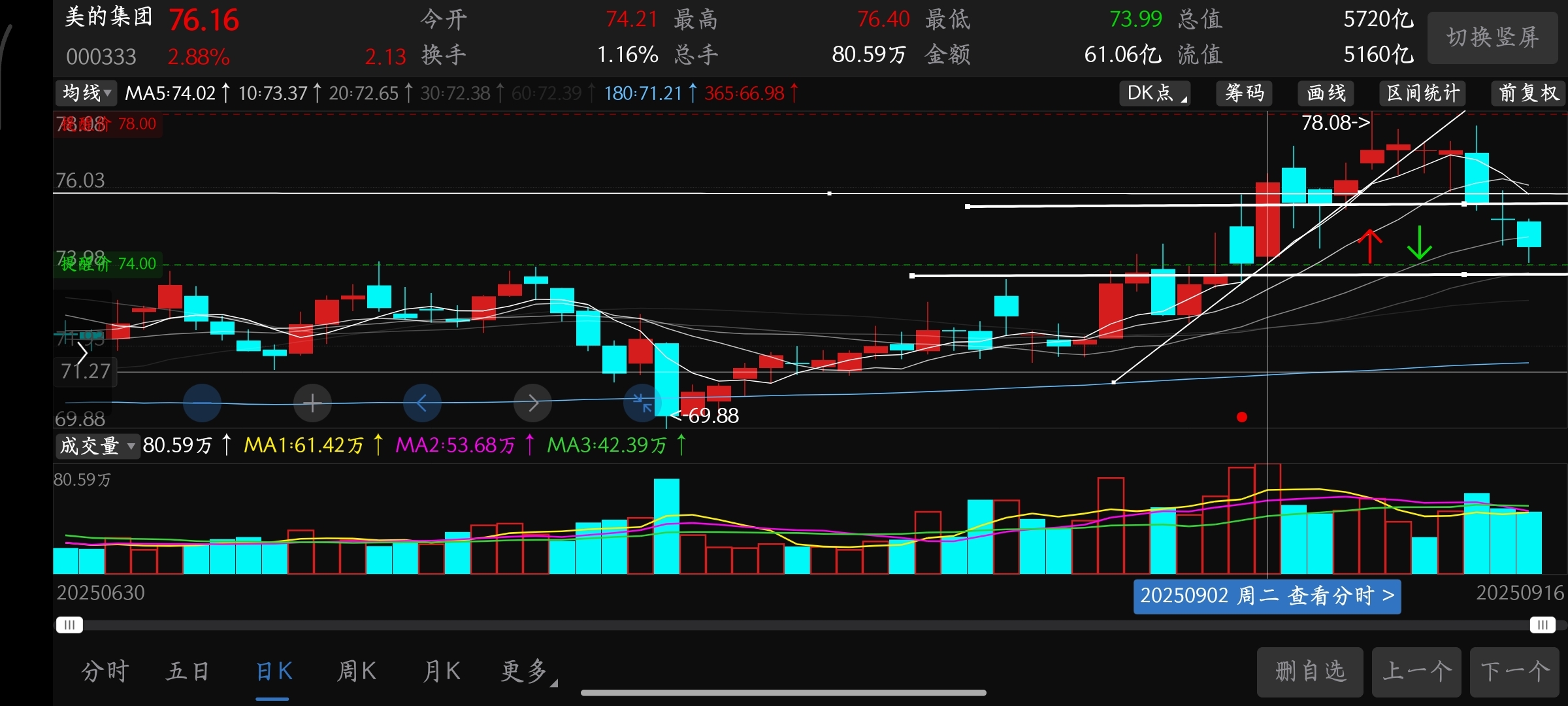Click the MA1:61.42万 volume average label
1568x706 pixels.
(x=304, y=446)
